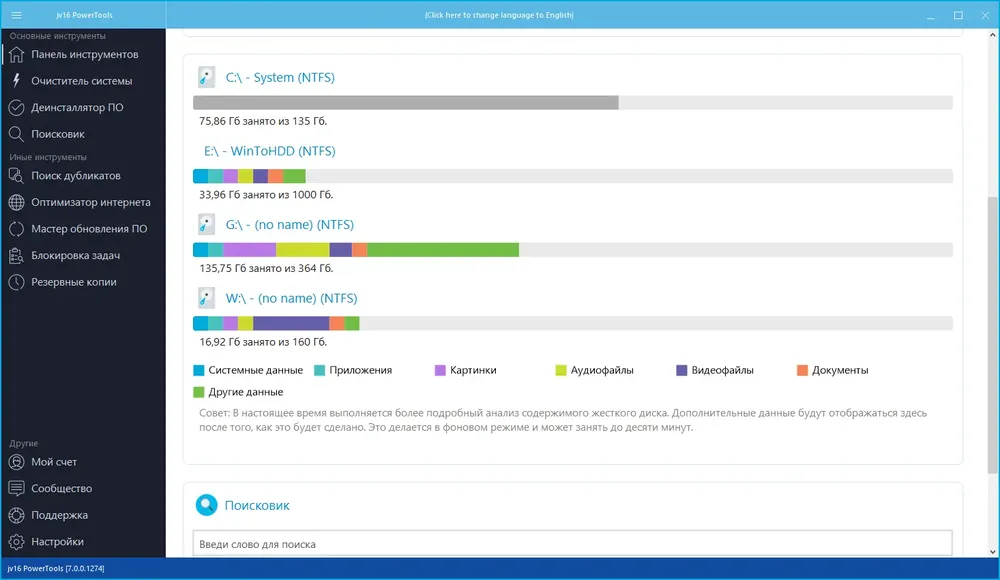Focus the Введи слово для поиска field
This screenshot has height=580, width=1000.
573,544
